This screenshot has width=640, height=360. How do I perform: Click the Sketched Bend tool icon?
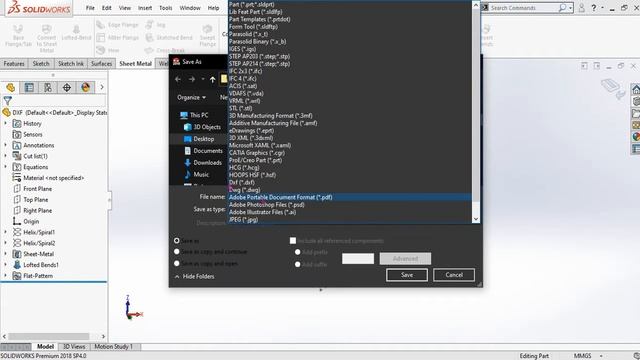(149, 38)
